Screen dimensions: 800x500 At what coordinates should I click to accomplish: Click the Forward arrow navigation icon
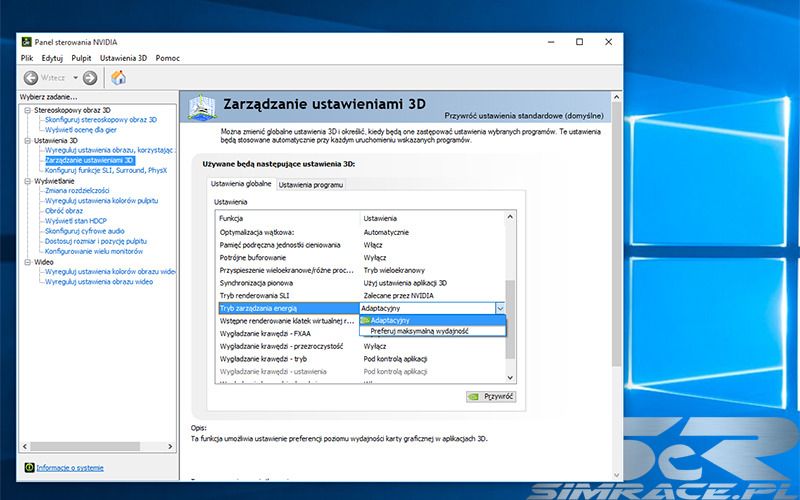(x=90, y=77)
